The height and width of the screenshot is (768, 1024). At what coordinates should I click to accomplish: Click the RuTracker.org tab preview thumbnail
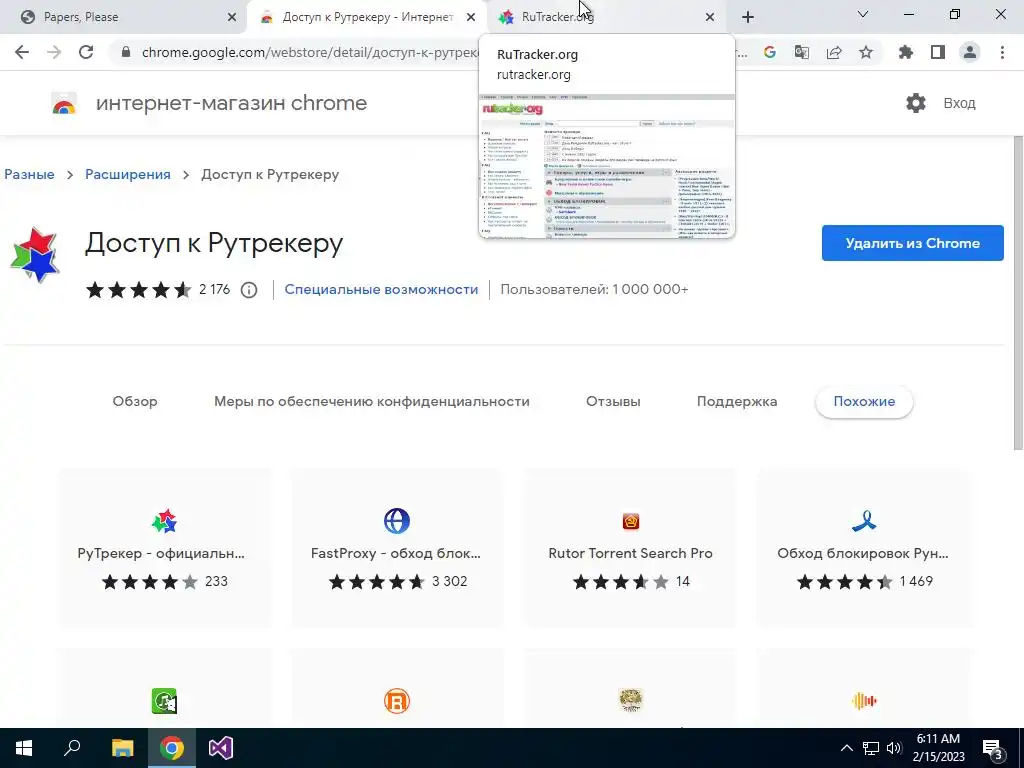click(x=607, y=167)
